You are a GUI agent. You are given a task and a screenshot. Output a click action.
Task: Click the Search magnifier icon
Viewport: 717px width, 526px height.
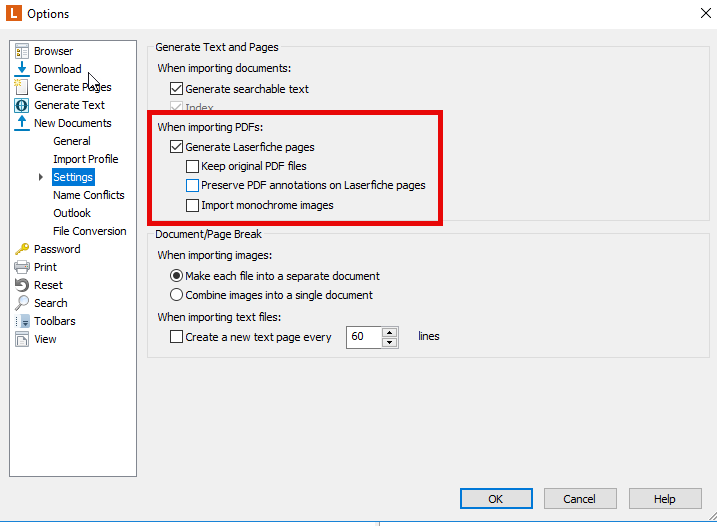click(21, 303)
